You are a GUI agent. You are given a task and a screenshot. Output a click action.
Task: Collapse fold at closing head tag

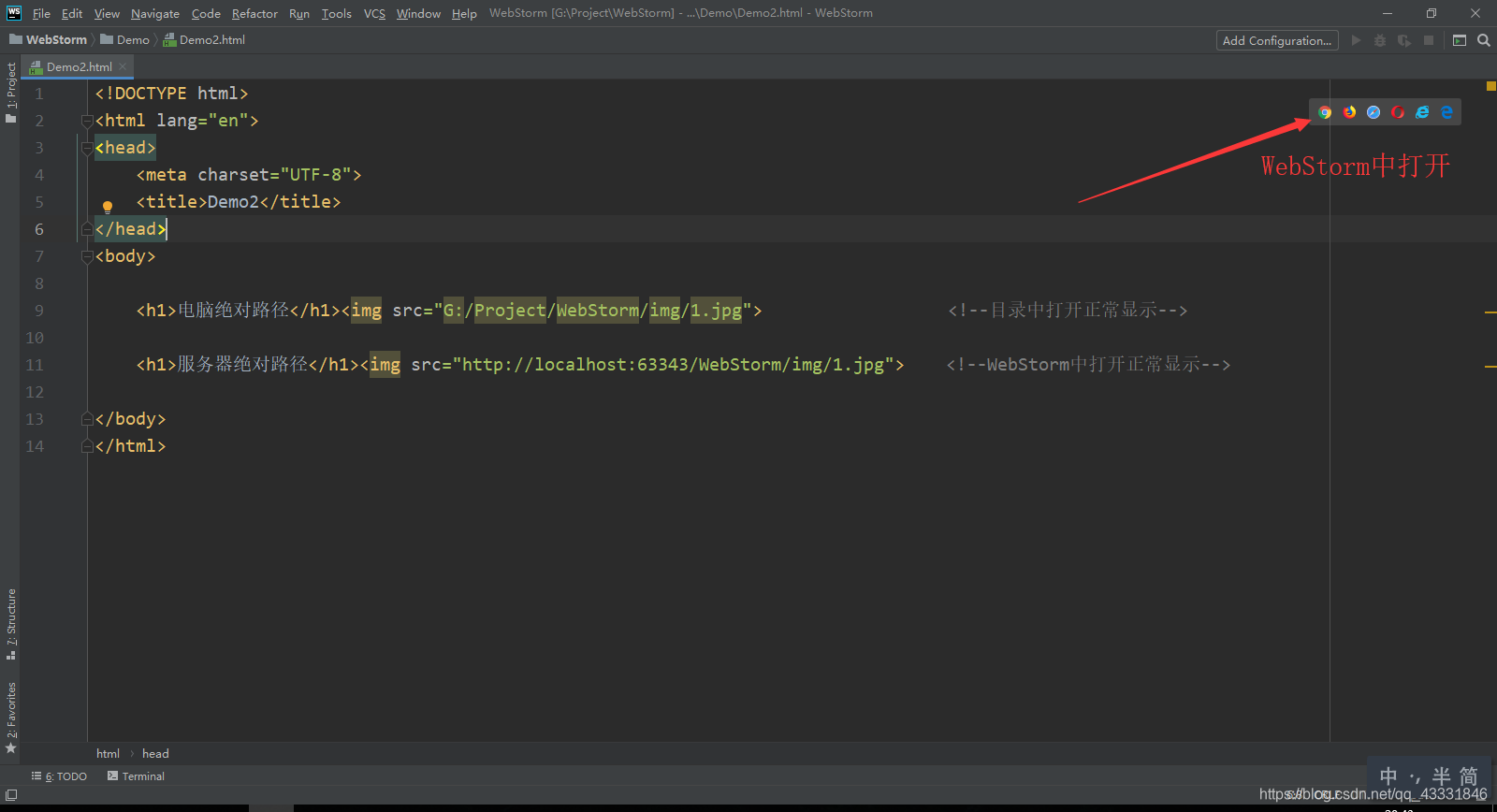click(x=86, y=229)
